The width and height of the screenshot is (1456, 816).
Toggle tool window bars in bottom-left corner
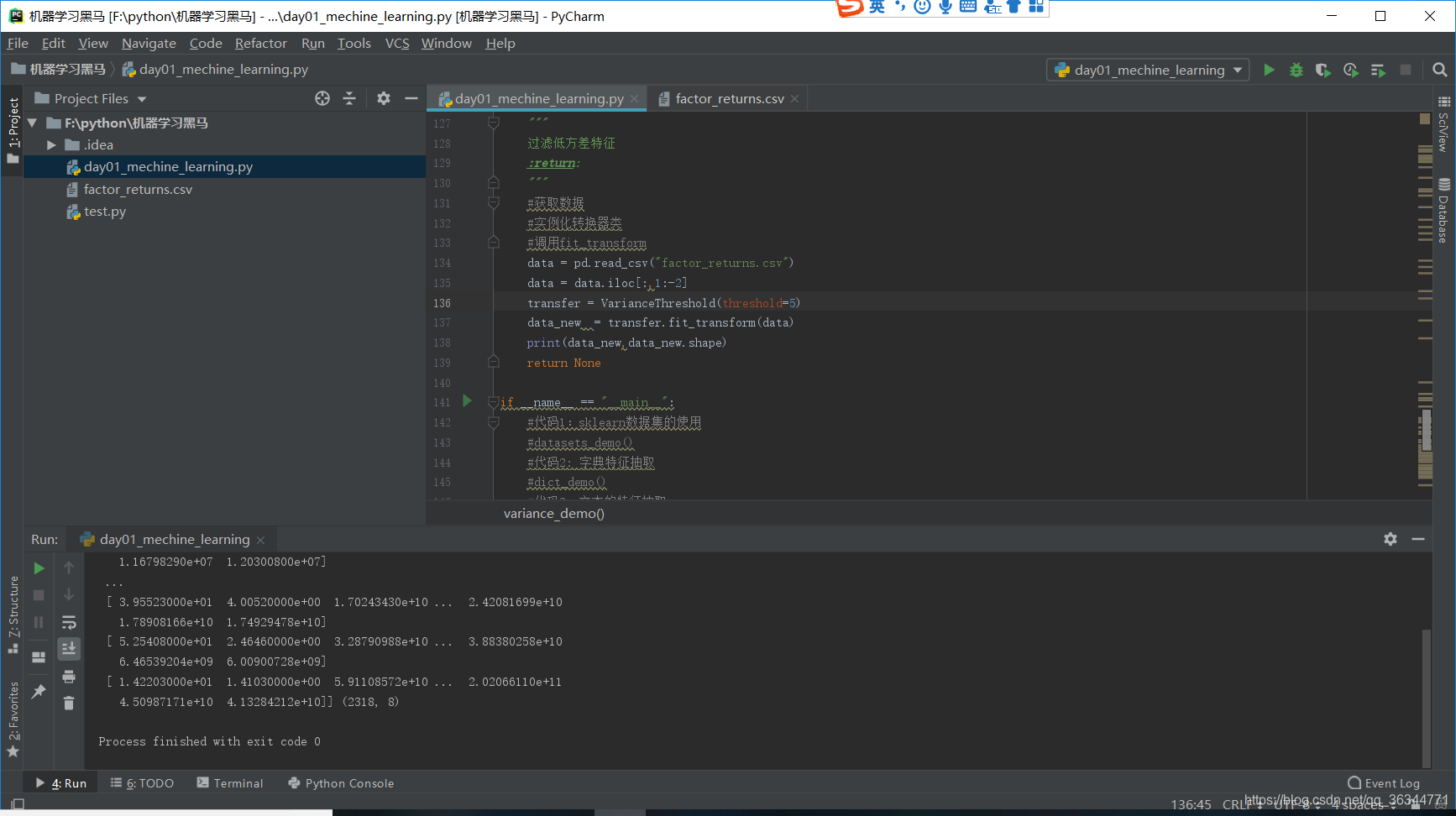(18, 804)
